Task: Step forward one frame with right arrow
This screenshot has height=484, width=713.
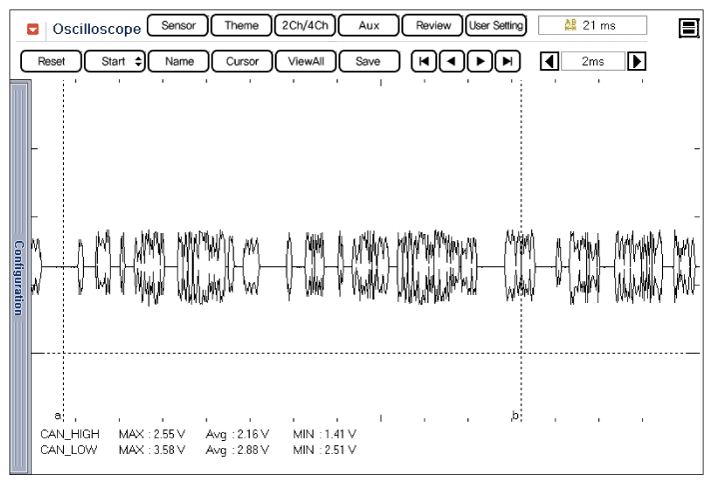Action: (x=480, y=61)
